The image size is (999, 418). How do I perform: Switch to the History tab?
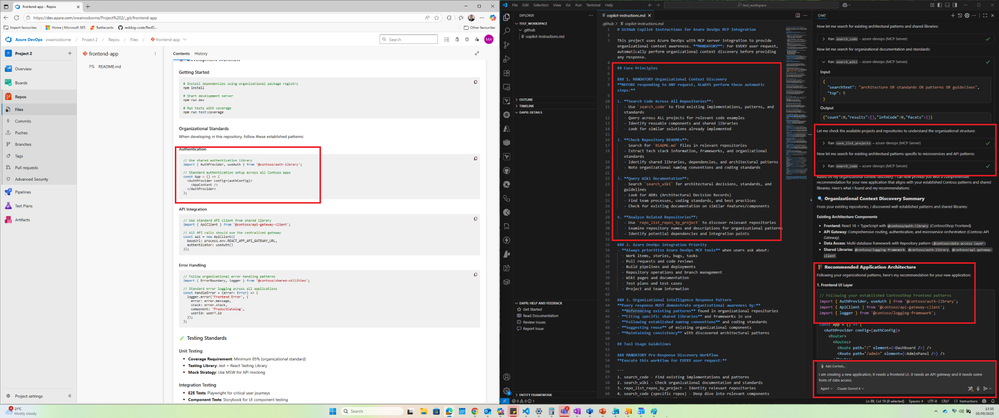pyautogui.click(x=201, y=54)
